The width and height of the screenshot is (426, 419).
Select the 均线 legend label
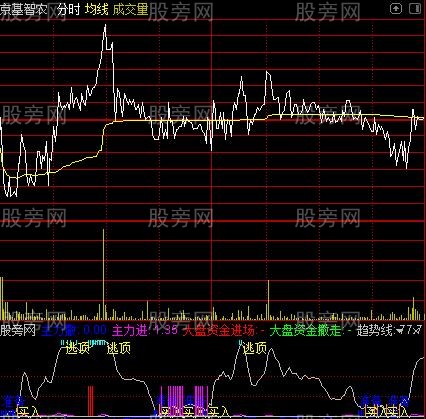click(x=97, y=10)
